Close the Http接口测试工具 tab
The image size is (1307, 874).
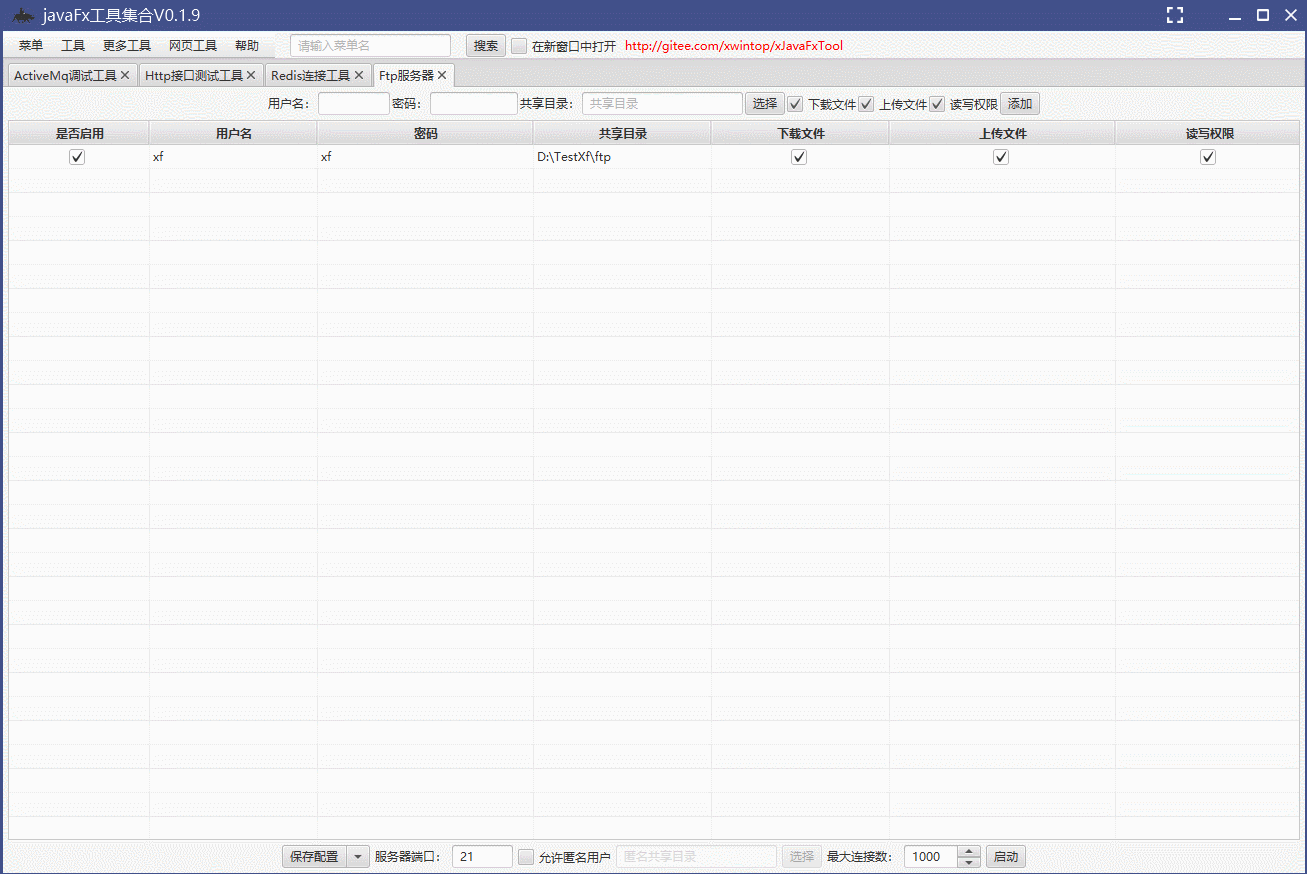pos(251,74)
